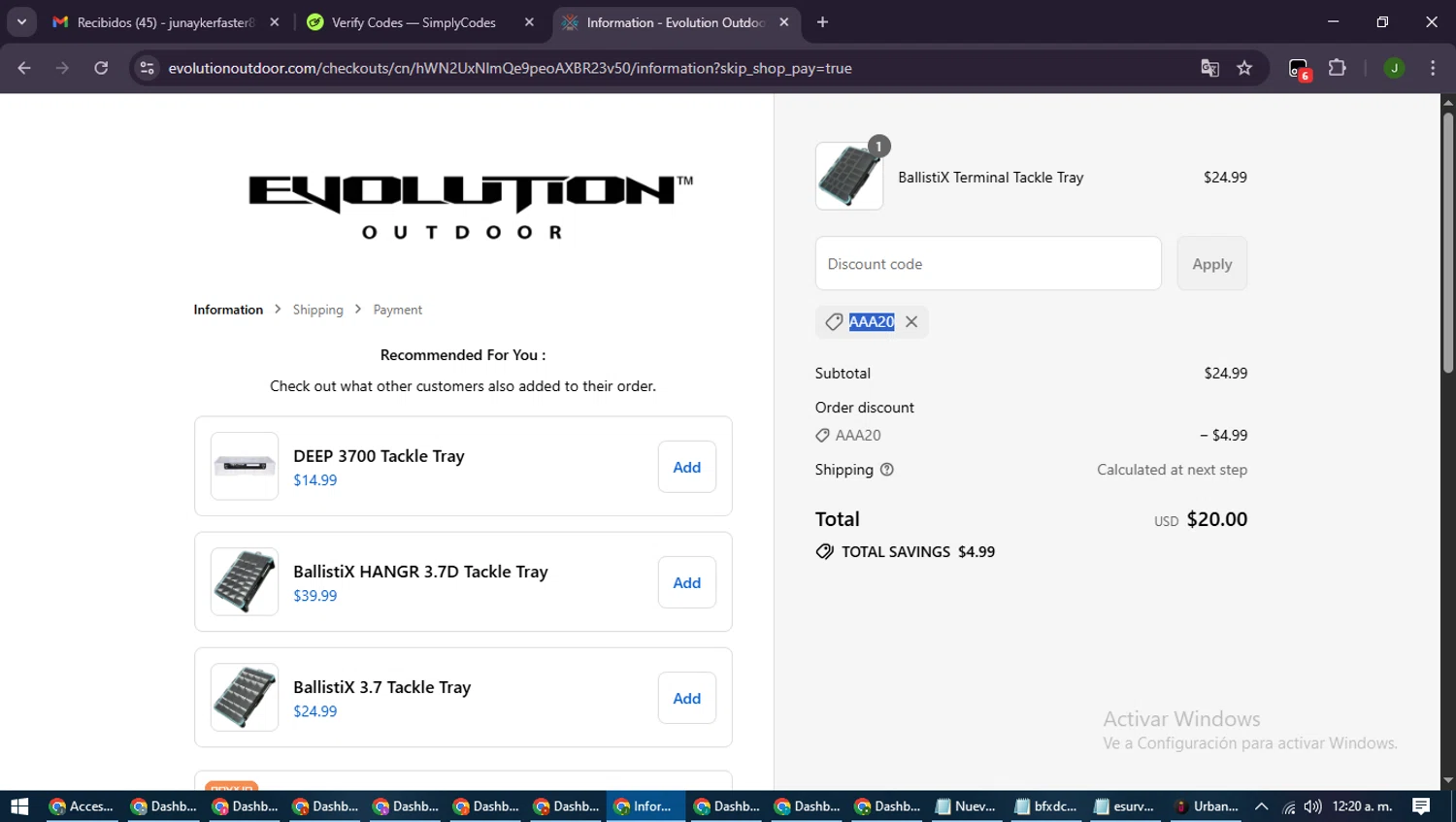Open the network status tray icon
Viewport: 1456px width, 822px height.
[x=1288, y=806]
